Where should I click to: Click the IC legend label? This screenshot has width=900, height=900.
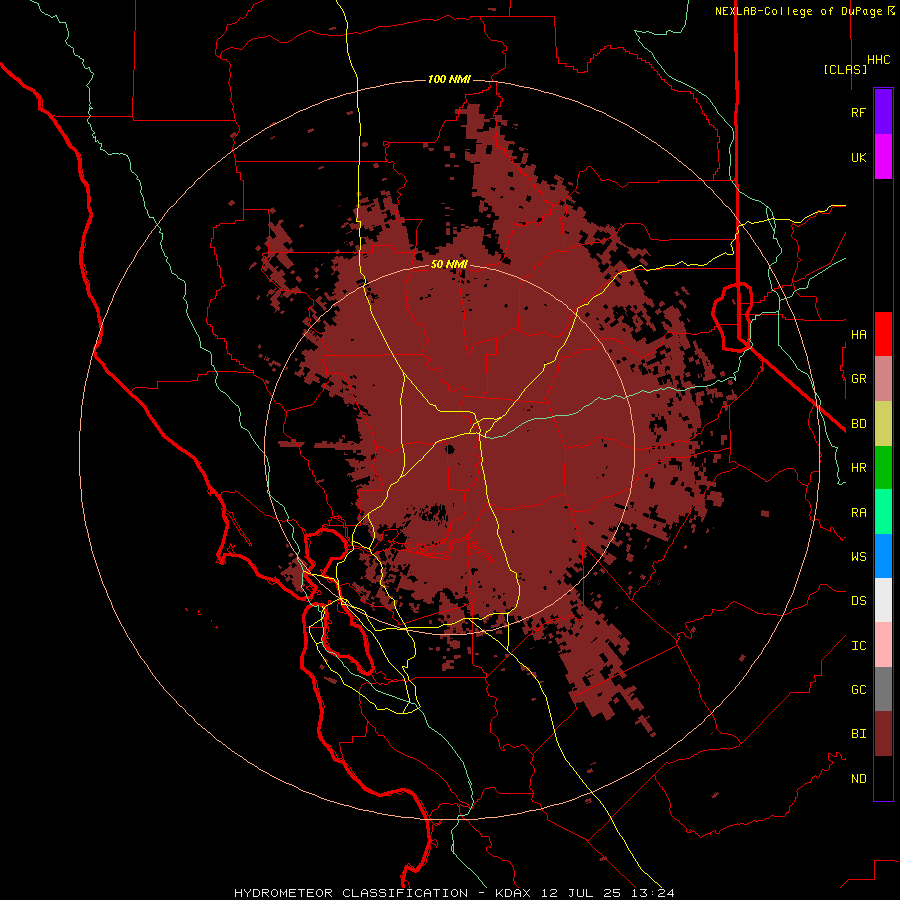coord(858,646)
